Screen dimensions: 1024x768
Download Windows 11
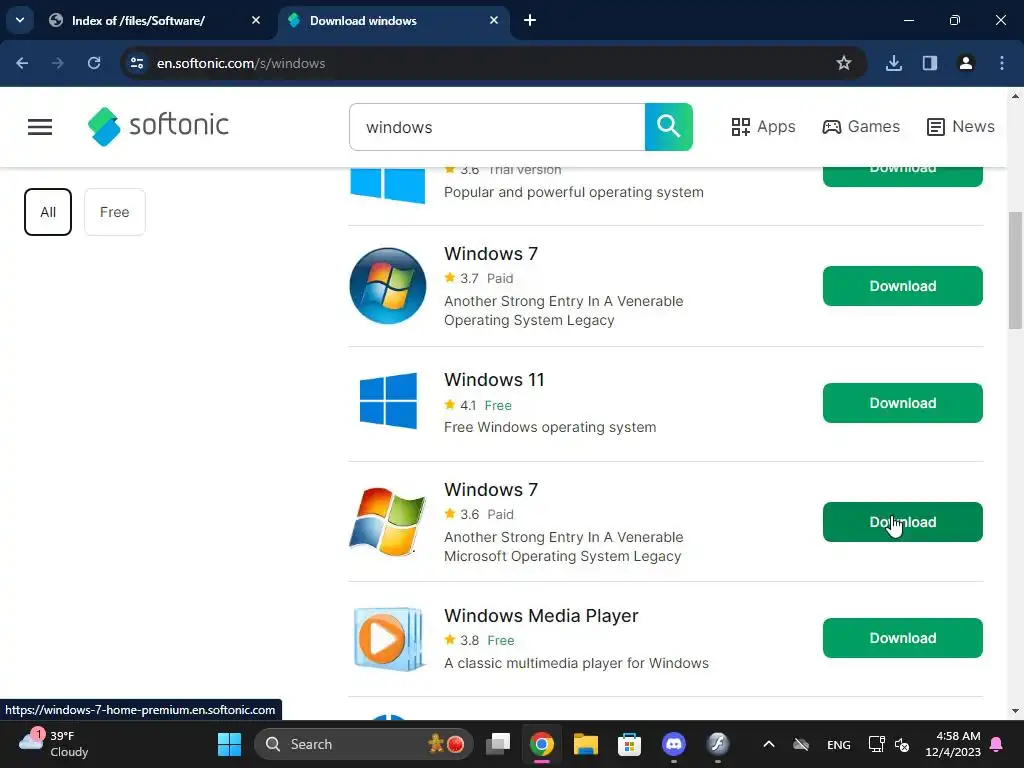click(x=903, y=403)
